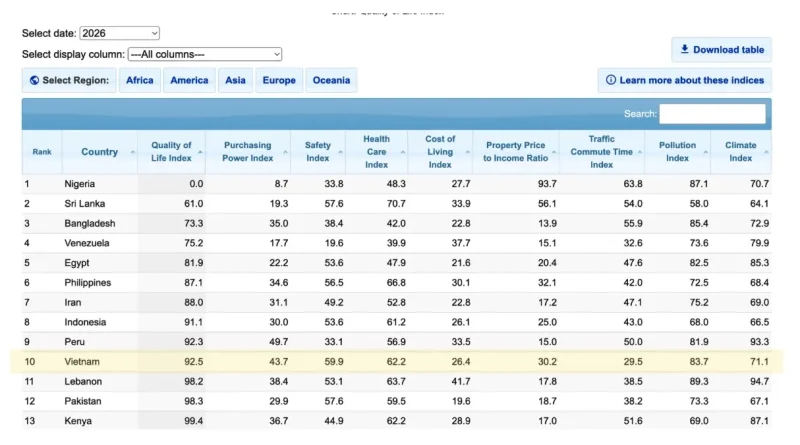Filter by Africa region

point(140,80)
